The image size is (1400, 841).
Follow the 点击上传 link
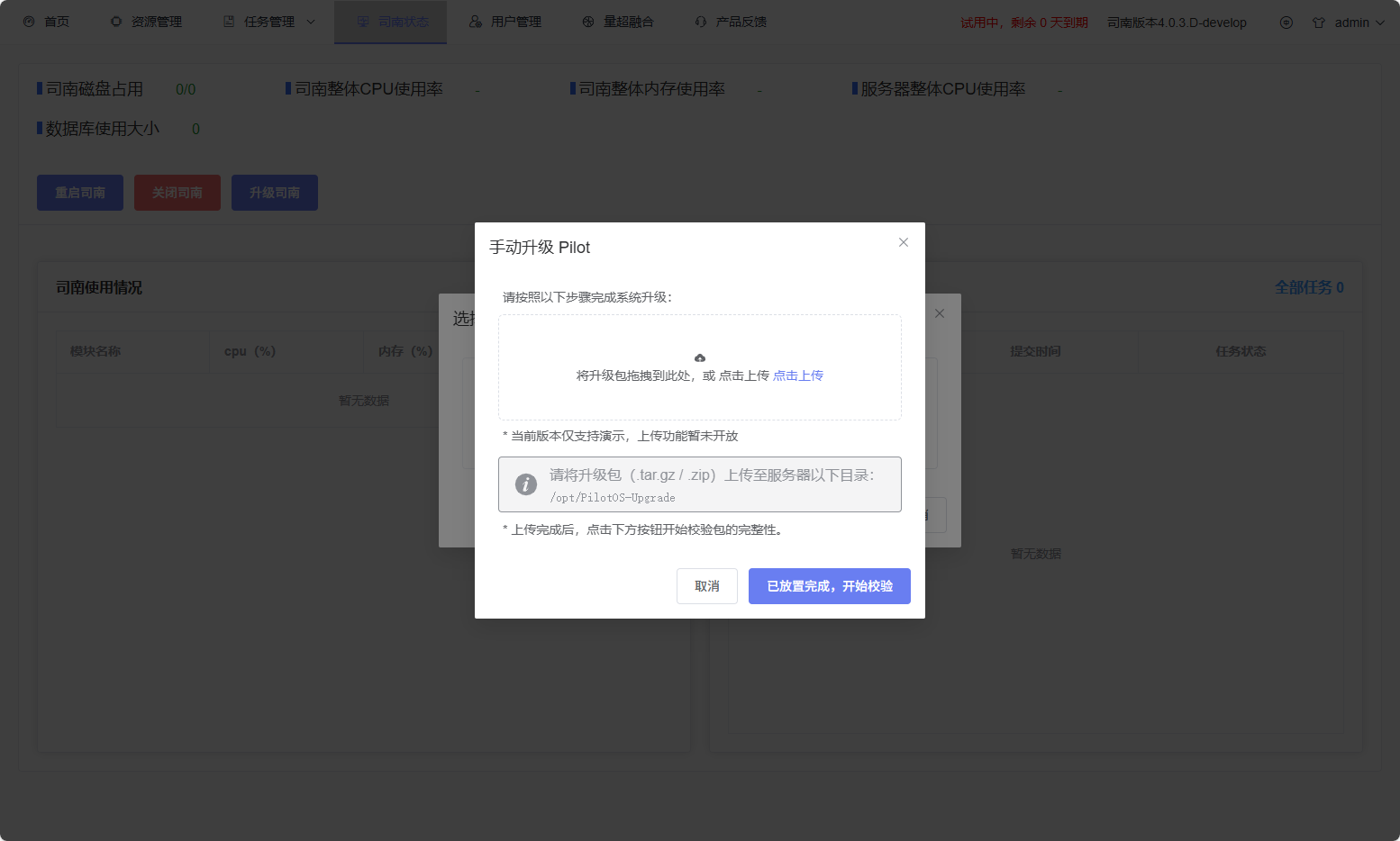798,375
